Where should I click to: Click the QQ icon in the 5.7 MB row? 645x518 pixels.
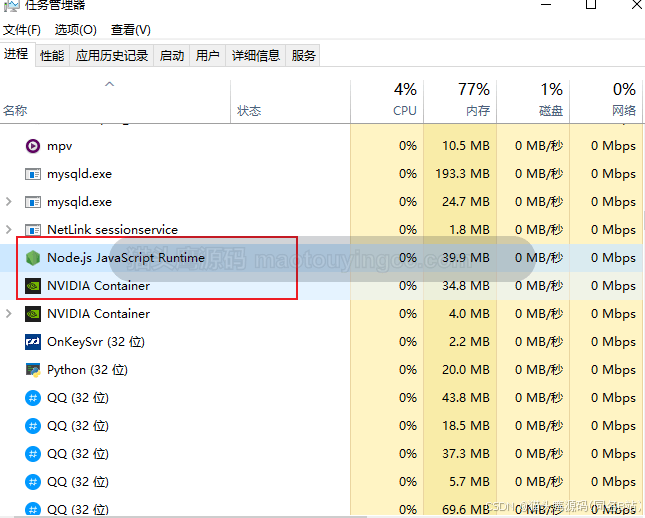click(33, 482)
